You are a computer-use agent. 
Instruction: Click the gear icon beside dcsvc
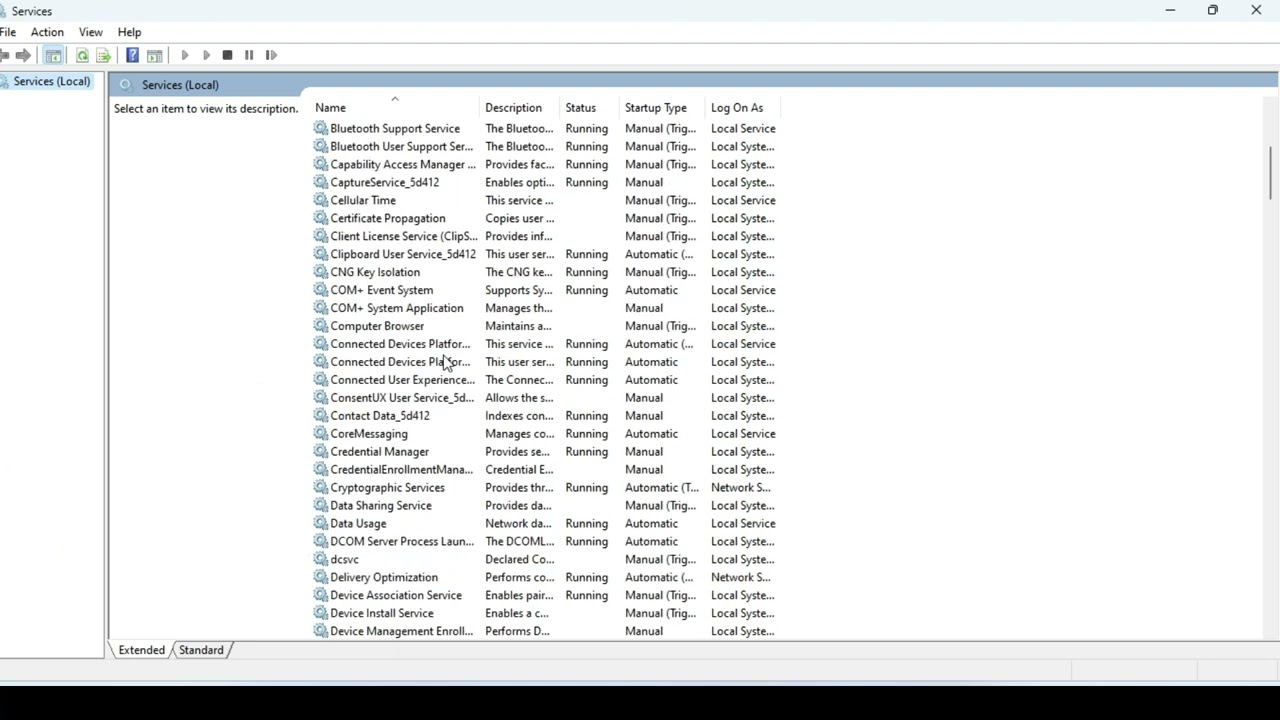pos(320,560)
